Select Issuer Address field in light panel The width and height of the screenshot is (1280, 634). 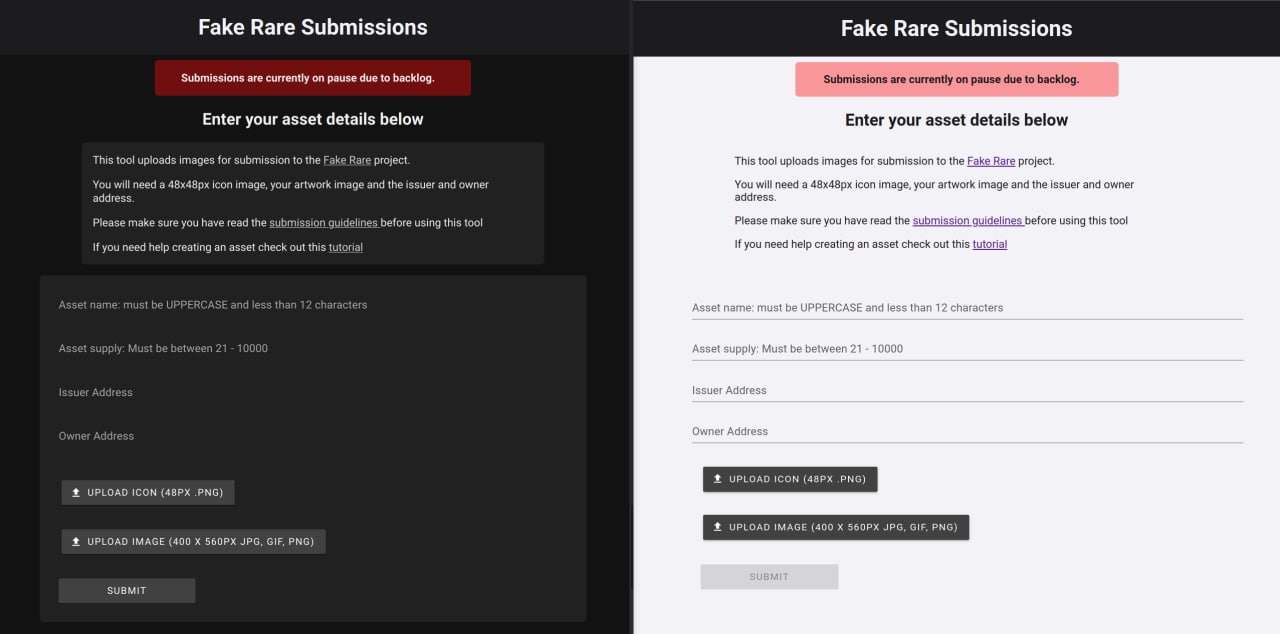pos(967,390)
